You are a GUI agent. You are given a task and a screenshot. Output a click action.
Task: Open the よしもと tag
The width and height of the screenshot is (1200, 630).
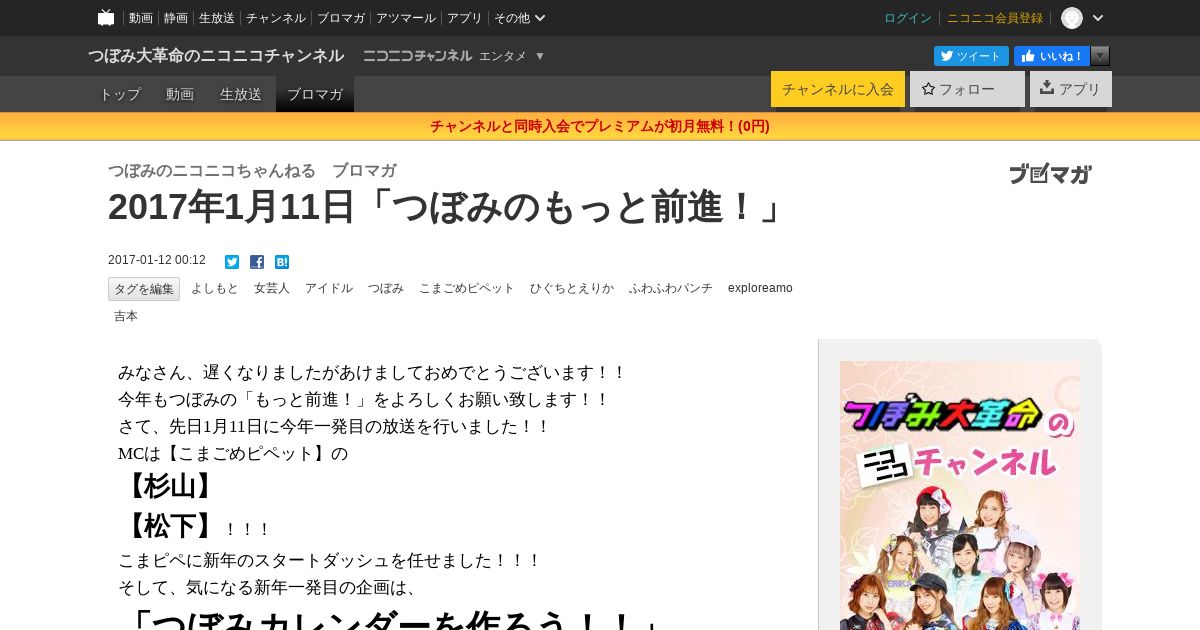point(215,288)
